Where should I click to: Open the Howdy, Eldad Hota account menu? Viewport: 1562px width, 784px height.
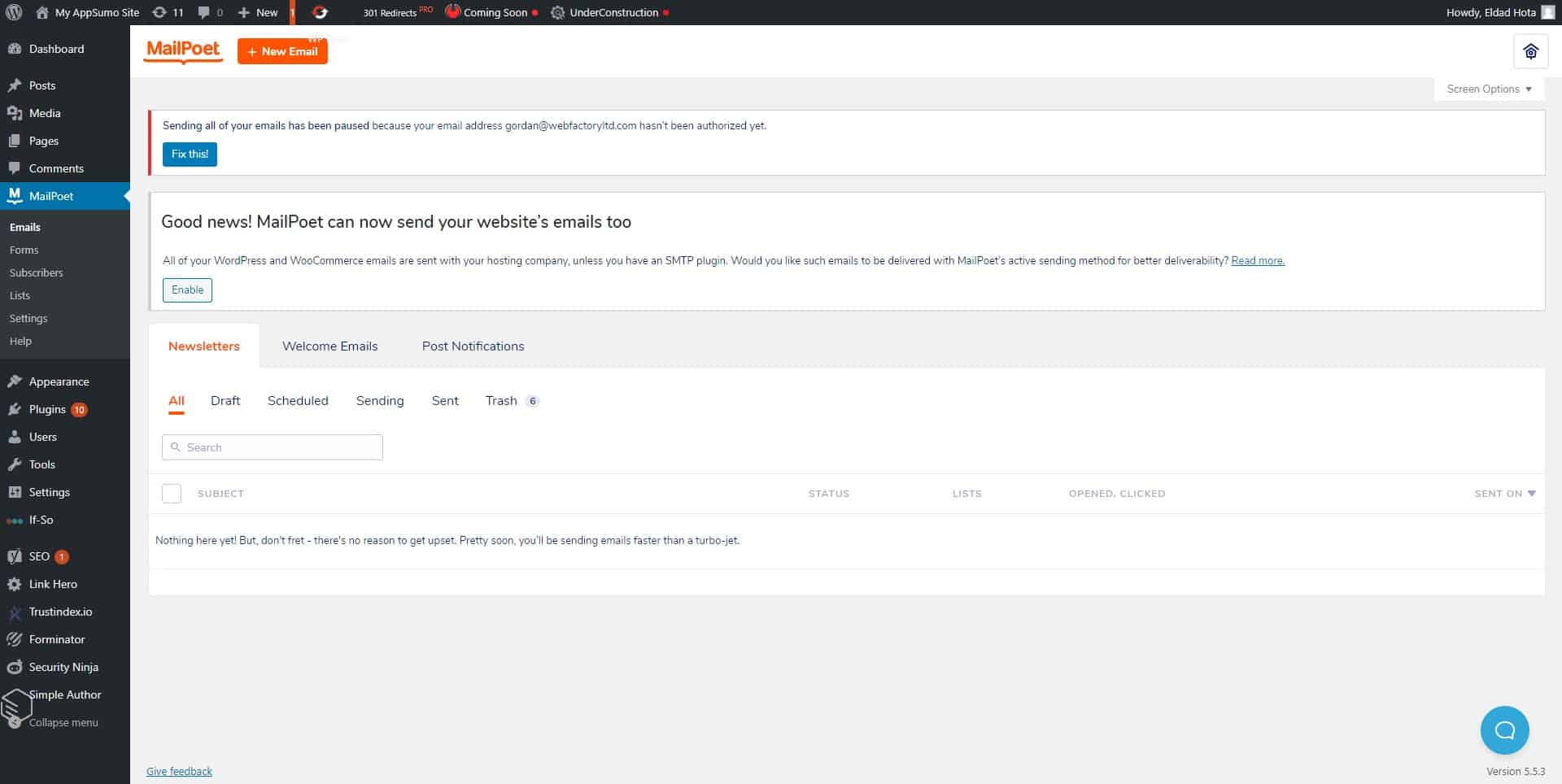point(1499,12)
